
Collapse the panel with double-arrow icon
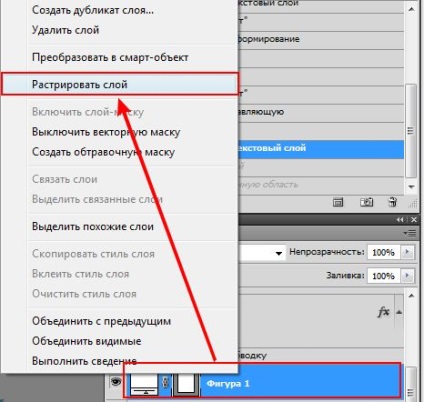pyautogui.click(x=400, y=220)
